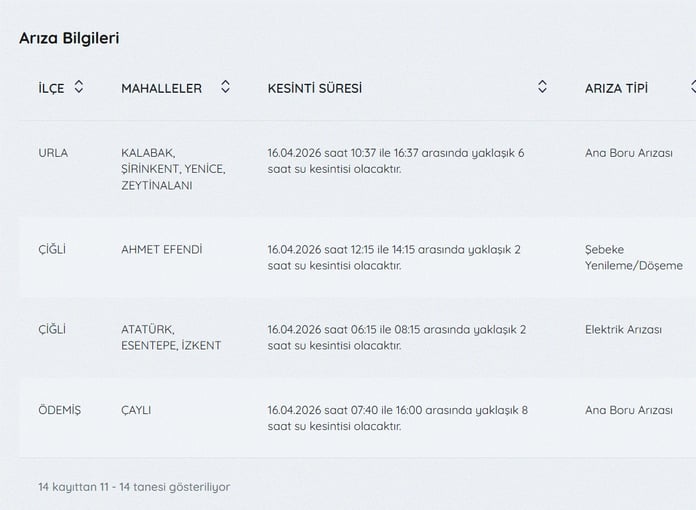Select the AHMET EFENDİ neighborhood cell
696x510 pixels.
coord(162,249)
